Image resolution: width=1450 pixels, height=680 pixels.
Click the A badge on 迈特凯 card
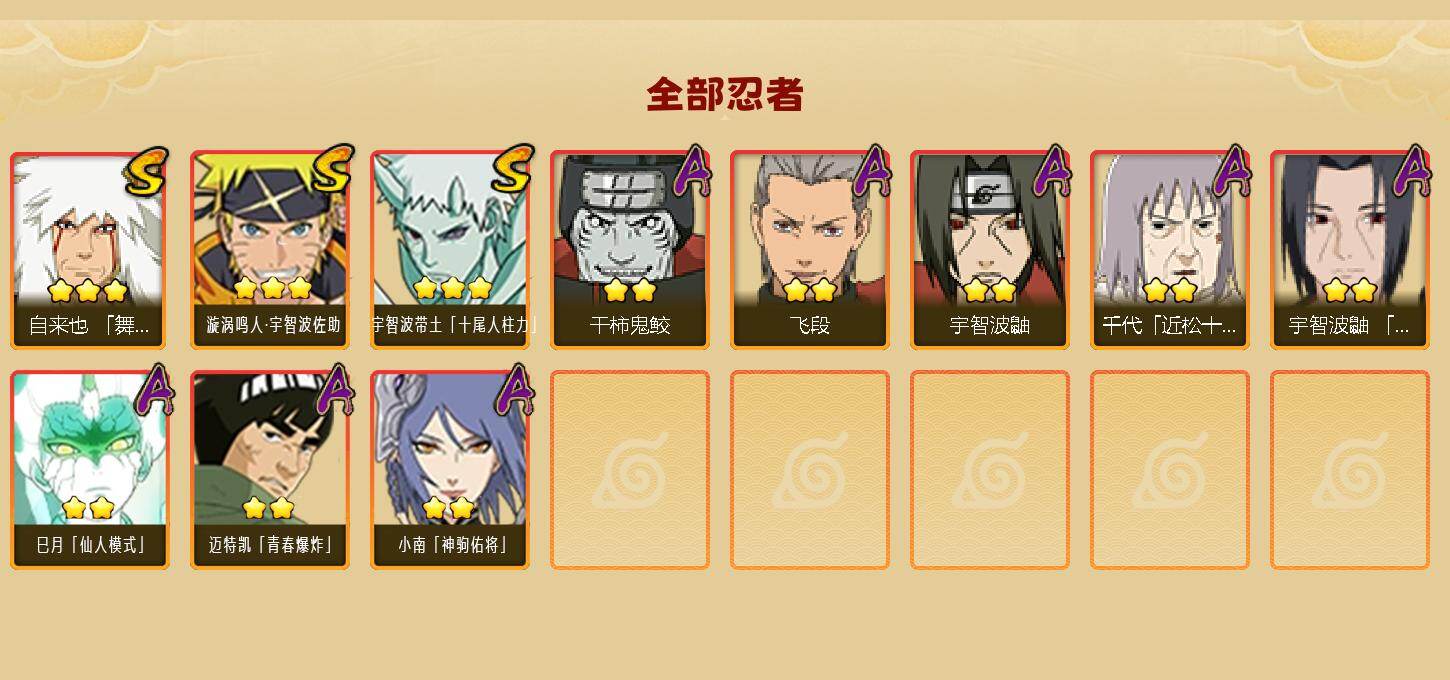tap(334, 390)
